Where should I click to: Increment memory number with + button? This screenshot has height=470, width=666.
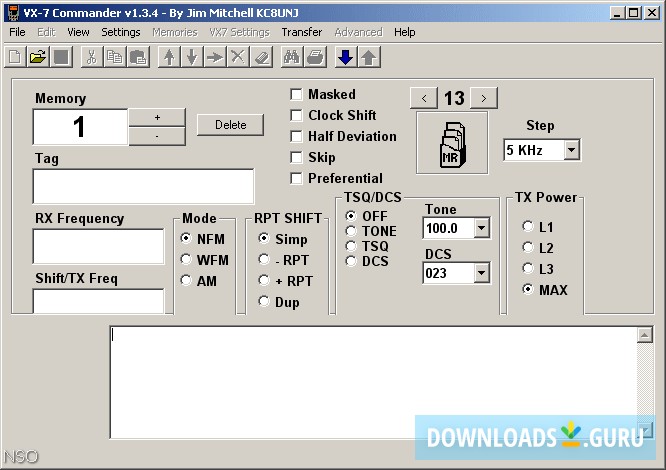pos(157,118)
